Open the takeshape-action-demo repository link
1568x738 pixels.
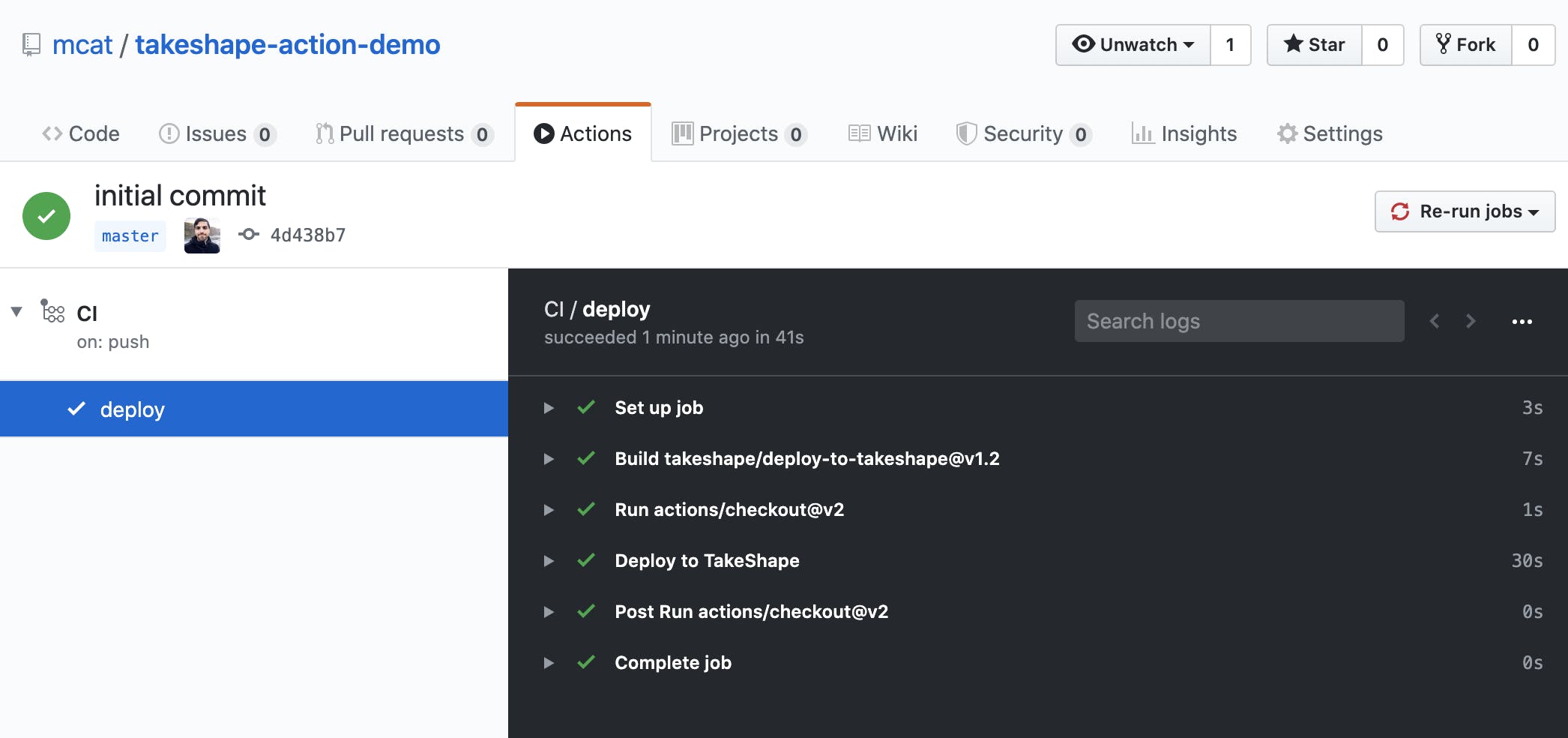coord(288,45)
